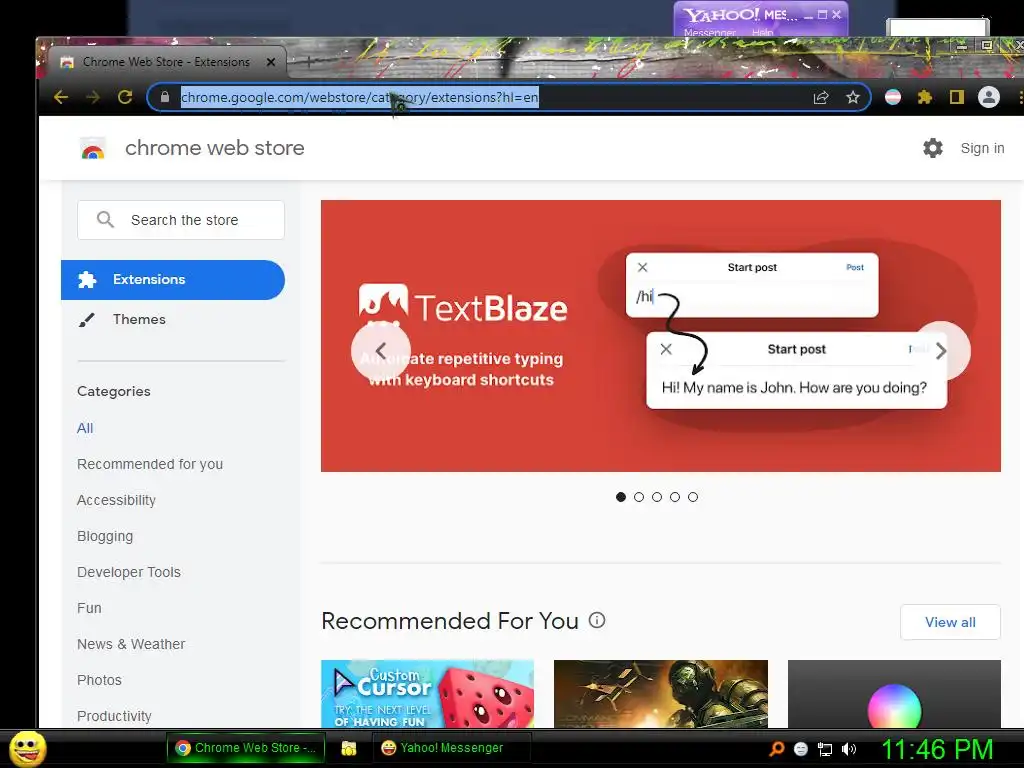Click the 11:46 PM clock
The height and width of the screenshot is (768, 1024).
936,749
